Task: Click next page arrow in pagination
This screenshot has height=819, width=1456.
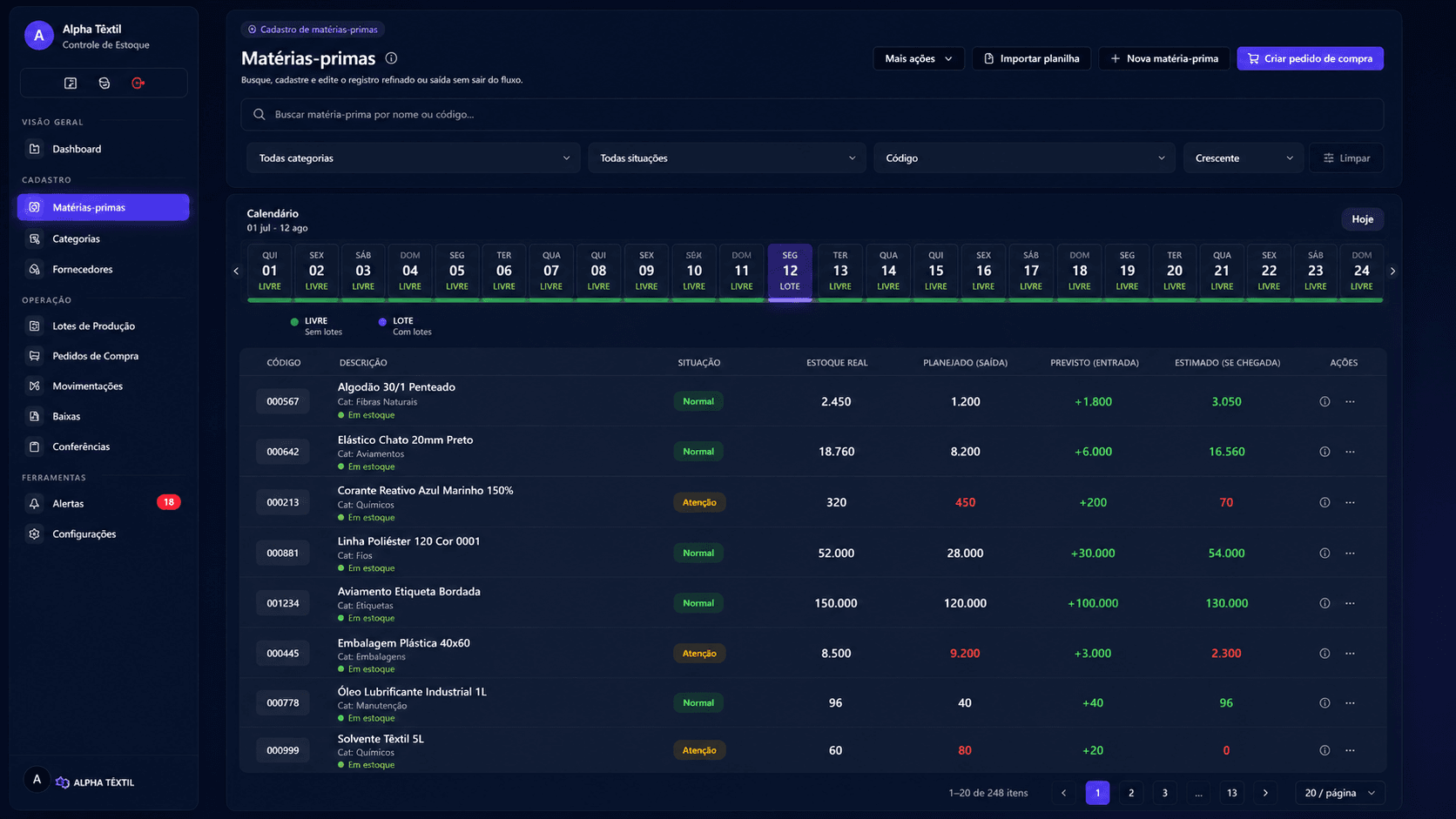Action: tap(1265, 793)
